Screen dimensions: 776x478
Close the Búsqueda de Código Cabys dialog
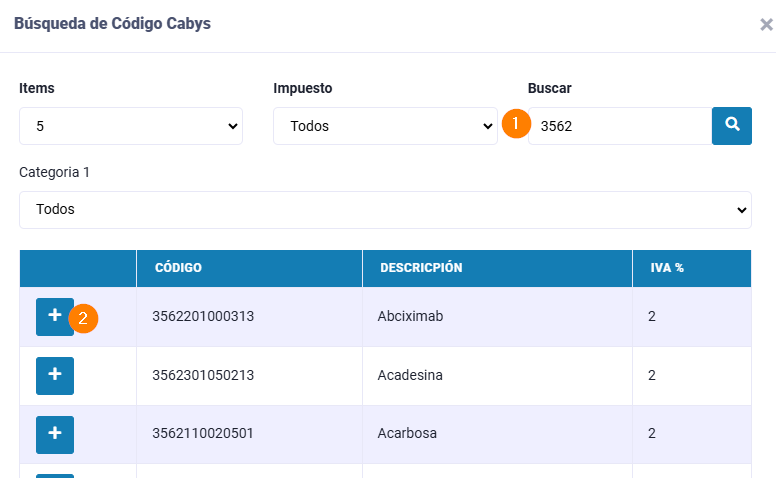765,25
